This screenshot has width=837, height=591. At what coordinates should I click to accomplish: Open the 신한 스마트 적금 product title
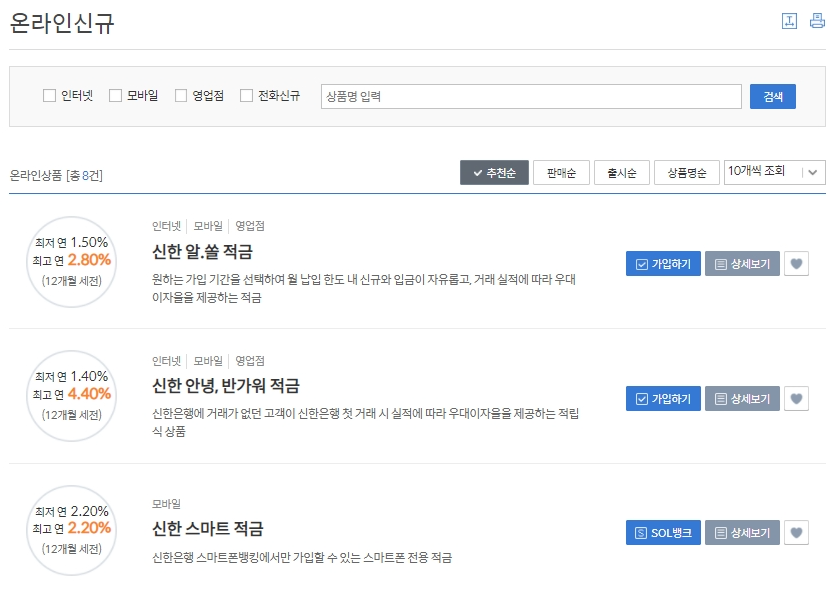click(x=208, y=529)
